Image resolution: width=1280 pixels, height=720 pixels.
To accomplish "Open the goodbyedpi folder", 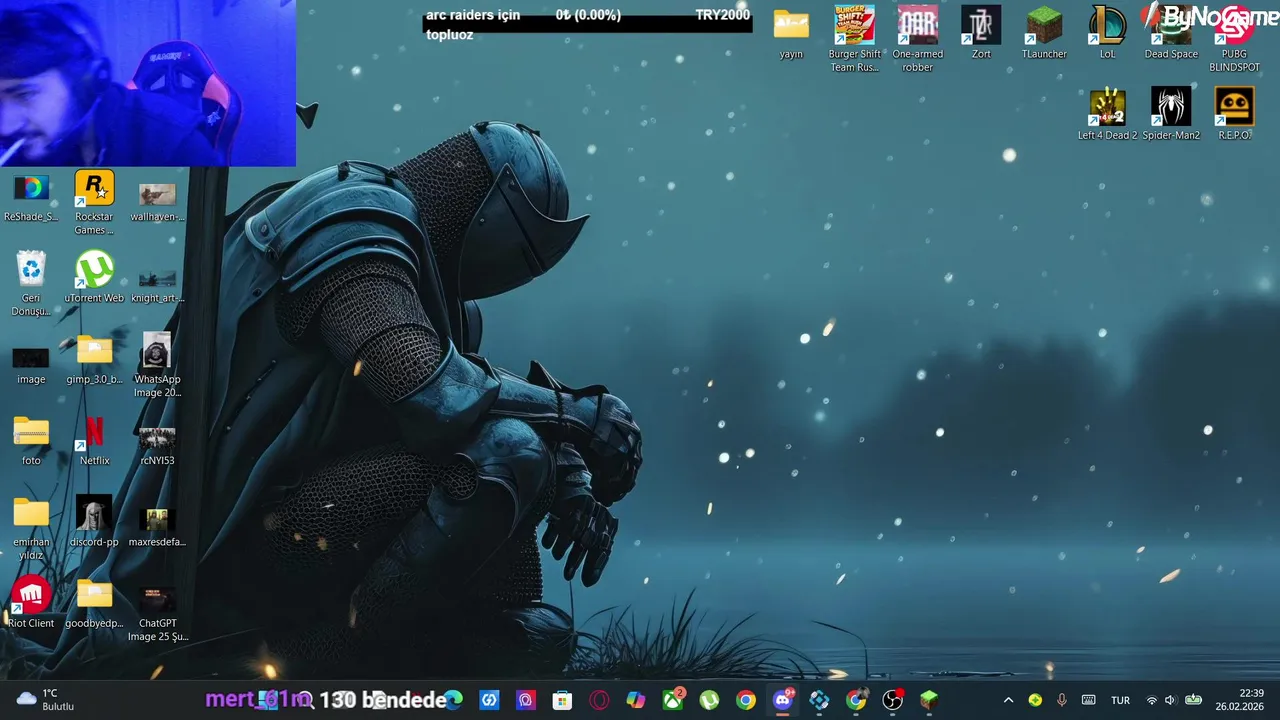I will [x=94, y=604].
